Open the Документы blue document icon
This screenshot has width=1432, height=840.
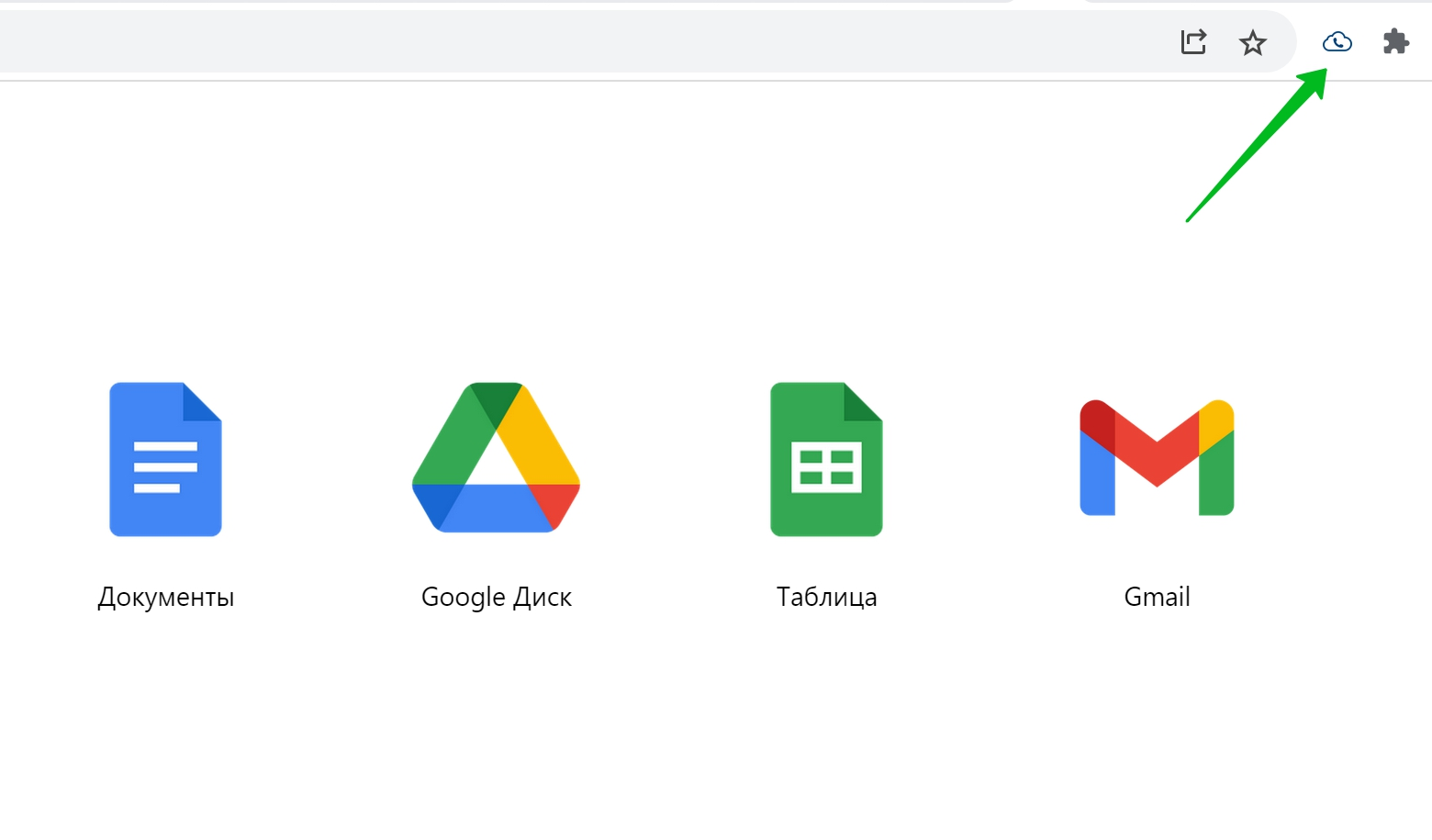165,459
